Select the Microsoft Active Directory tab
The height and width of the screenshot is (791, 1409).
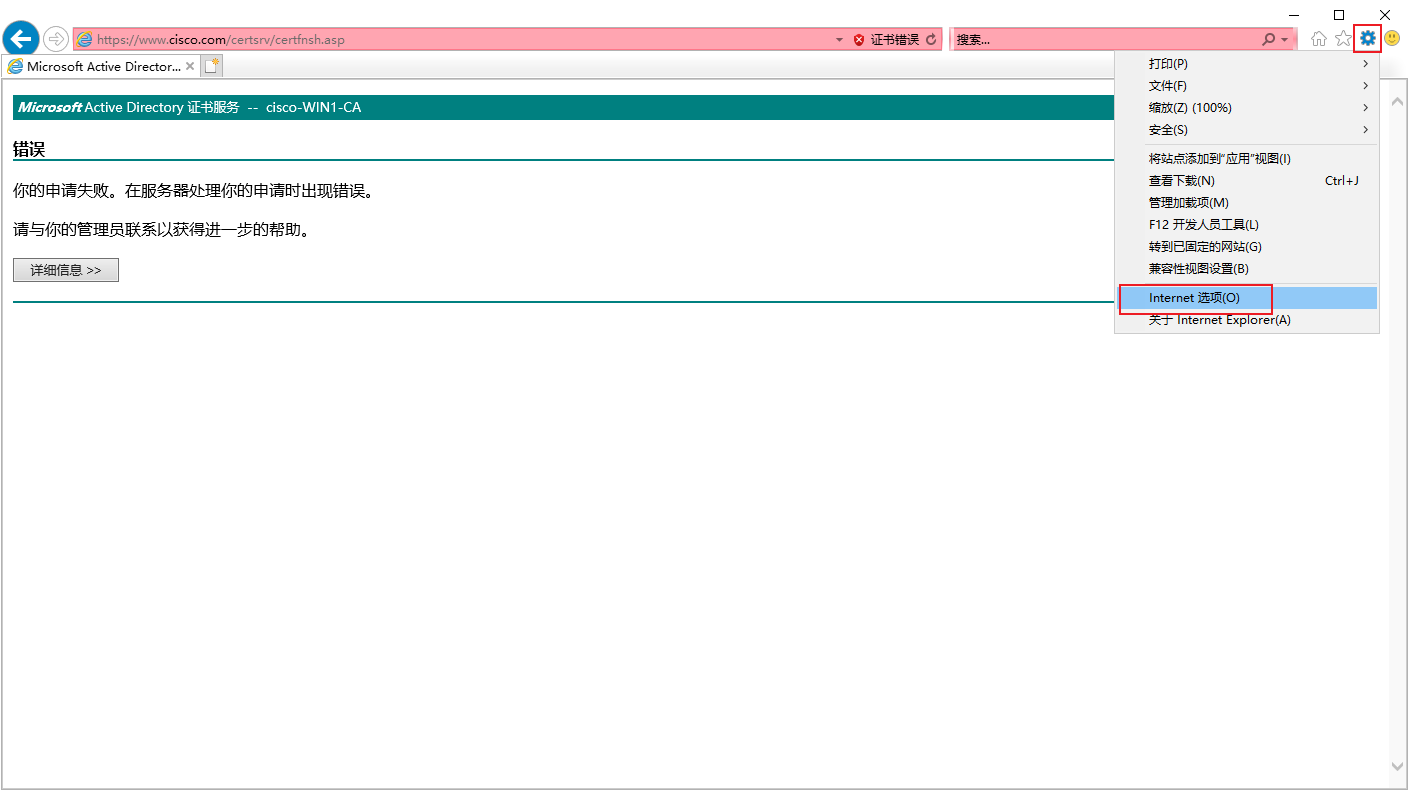point(102,66)
